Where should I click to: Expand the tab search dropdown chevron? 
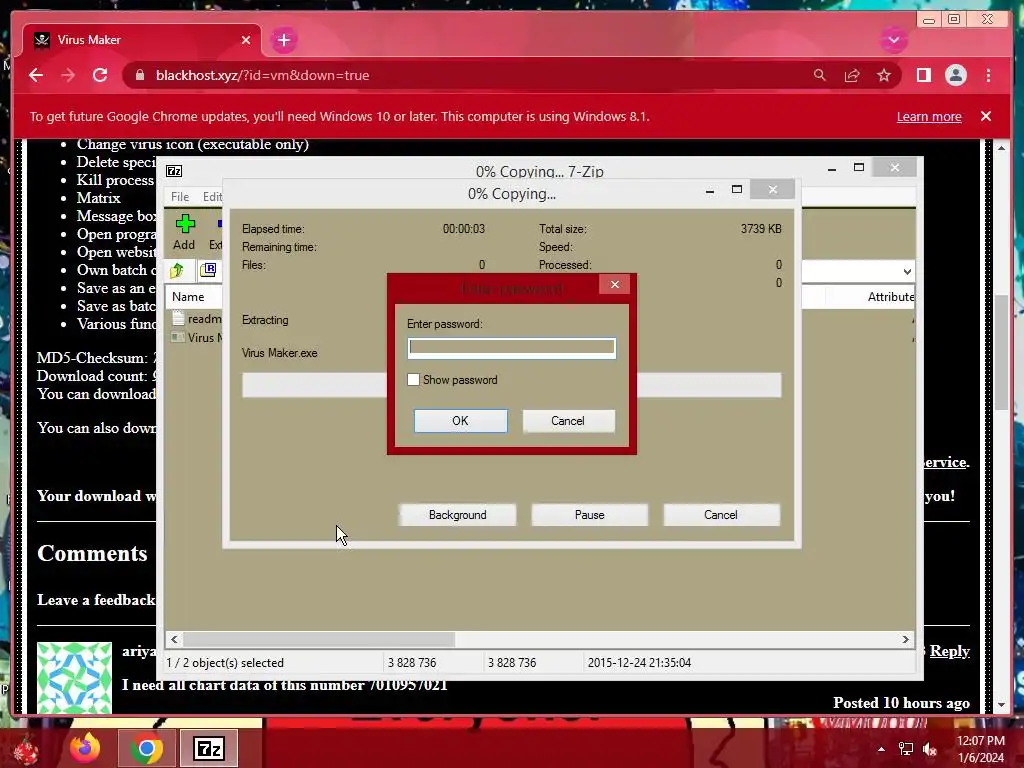pos(893,40)
